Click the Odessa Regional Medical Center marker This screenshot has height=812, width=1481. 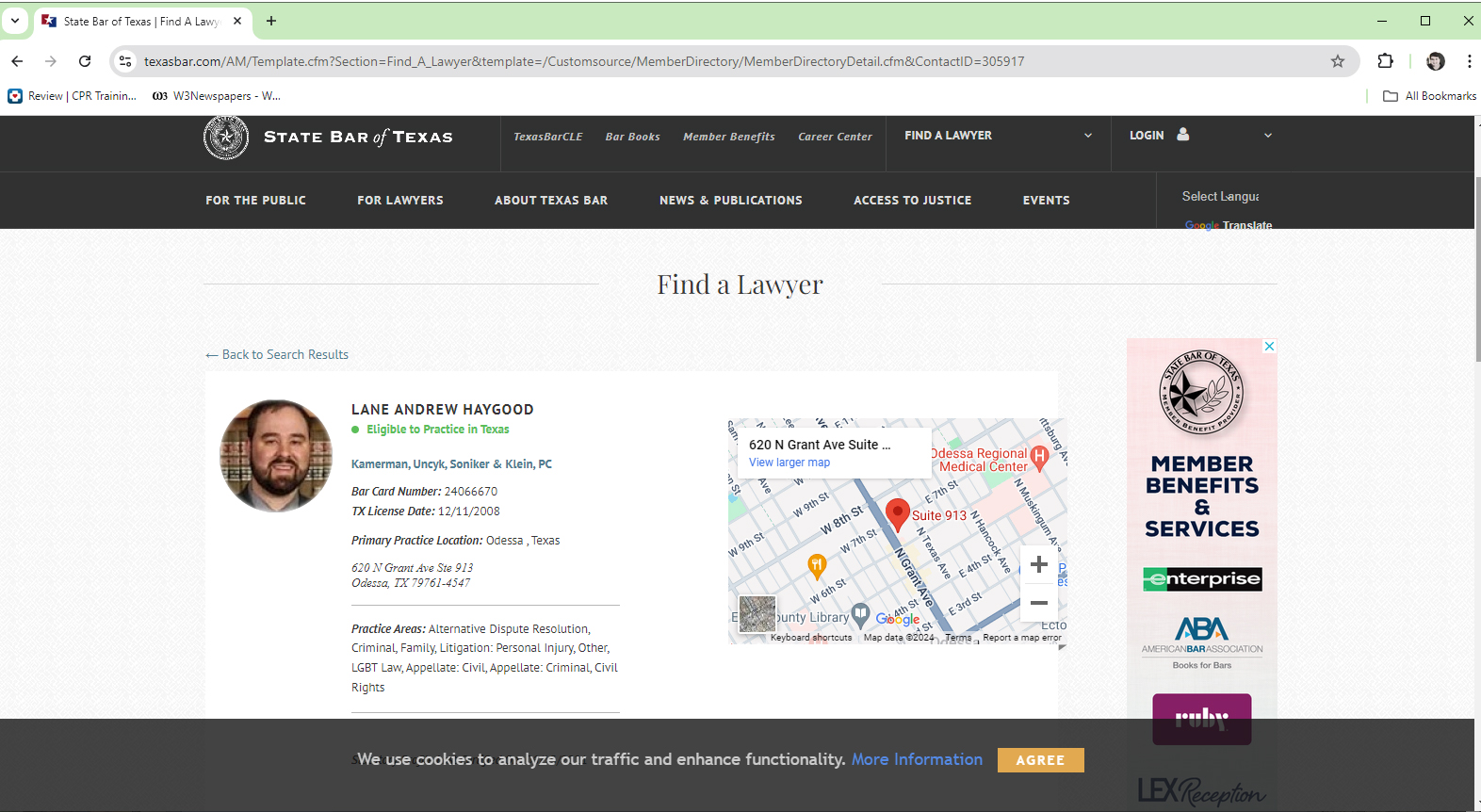1039,458
